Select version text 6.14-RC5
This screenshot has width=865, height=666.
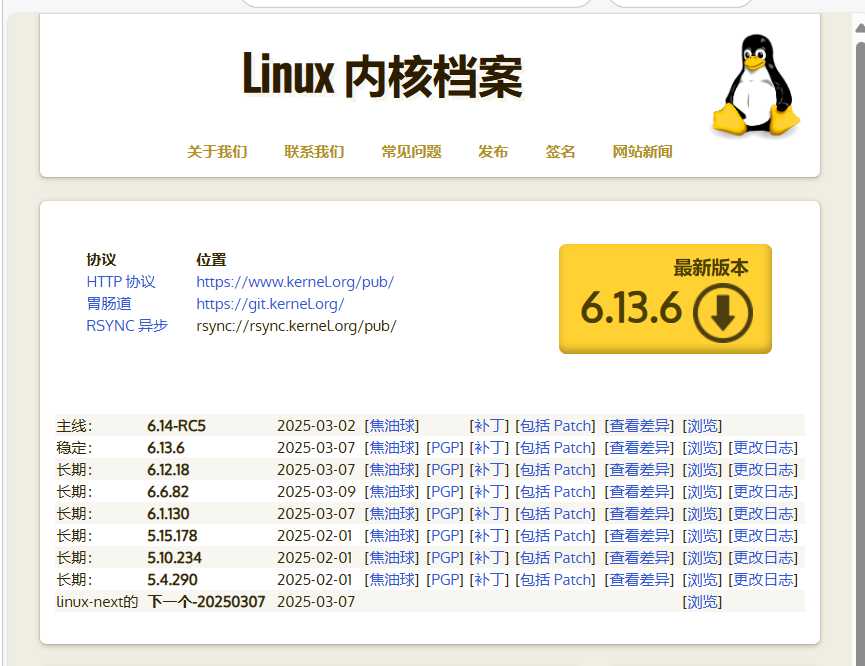pyautogui.click(x=177, y=426)
